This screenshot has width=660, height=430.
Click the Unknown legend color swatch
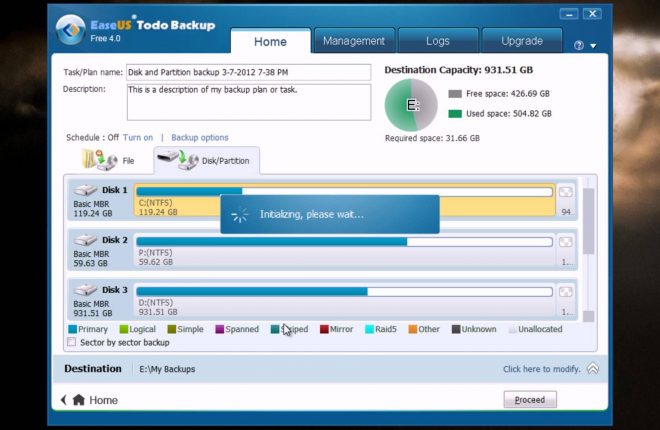[x=456, y=329]
